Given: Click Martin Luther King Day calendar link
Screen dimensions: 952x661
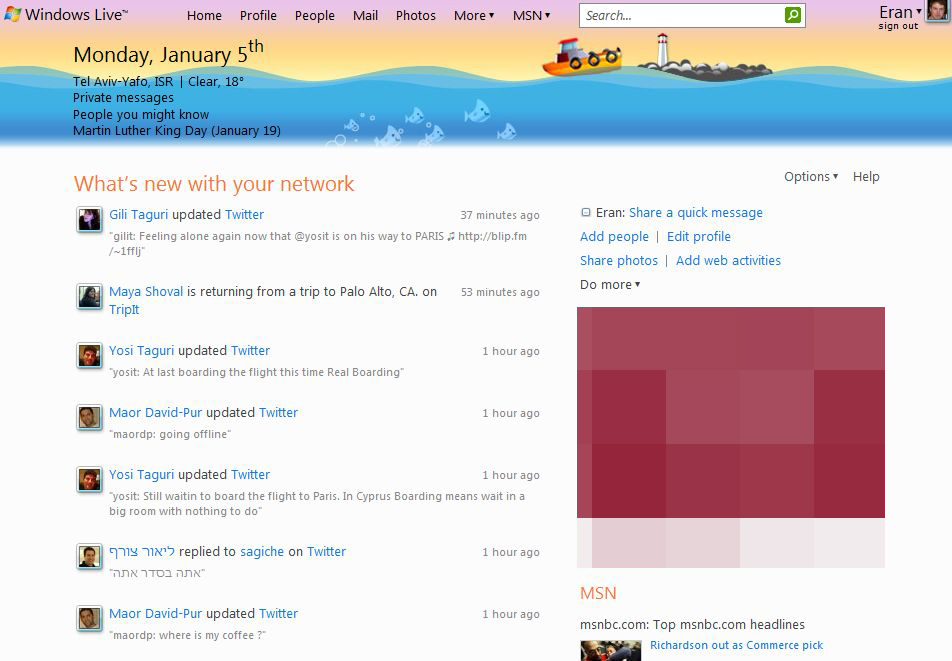Looking at the screenshot, I should tap(177, 131).
